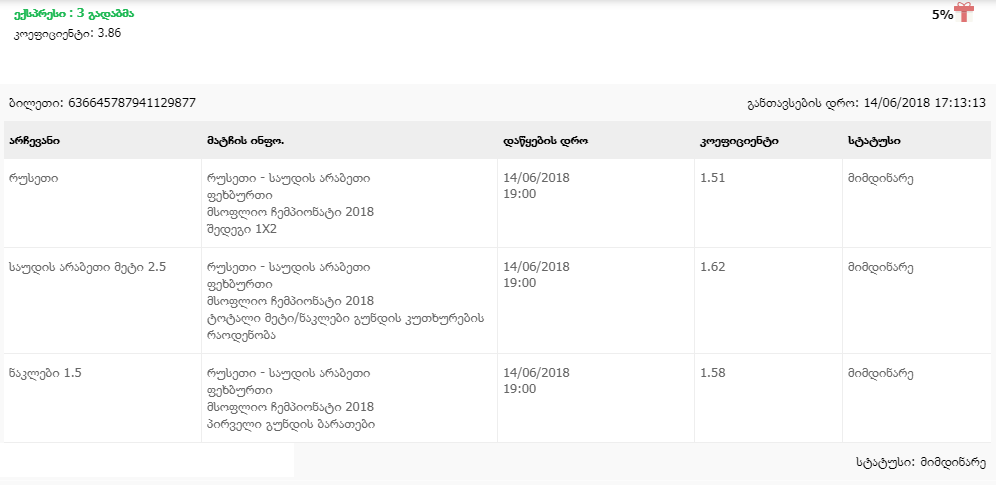996x485 pixels.
Task: Click the overall სტატუსი: მიმდინარე footer text
Action: click(921, 462)
